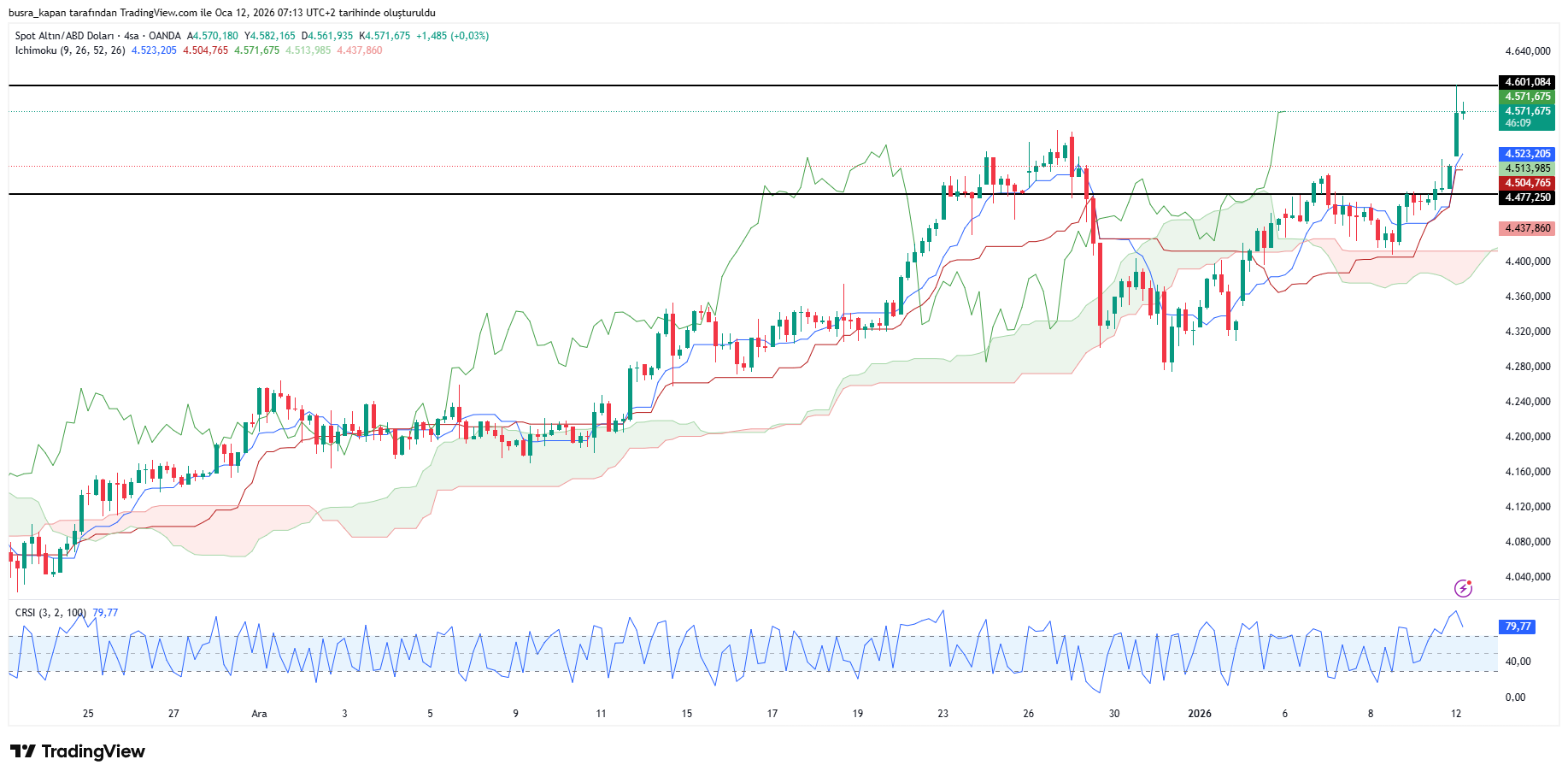Click the 2026 label on time axis
1568x777 pixels.
click(1199, 714)
